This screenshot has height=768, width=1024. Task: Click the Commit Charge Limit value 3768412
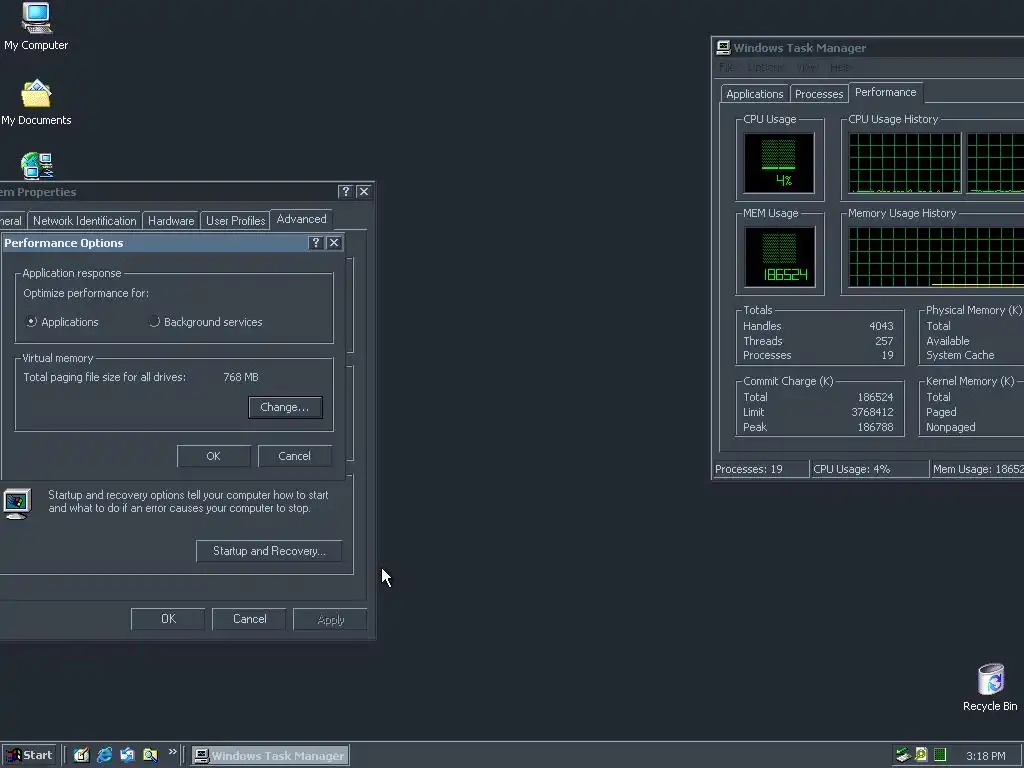coord(872,412)
